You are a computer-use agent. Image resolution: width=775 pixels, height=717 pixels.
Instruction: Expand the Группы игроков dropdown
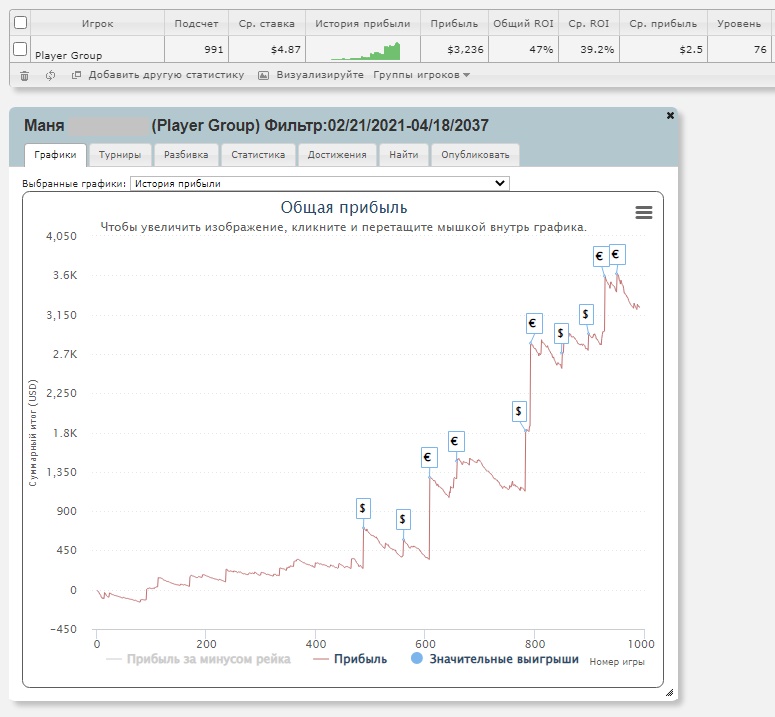pos(421,75)
